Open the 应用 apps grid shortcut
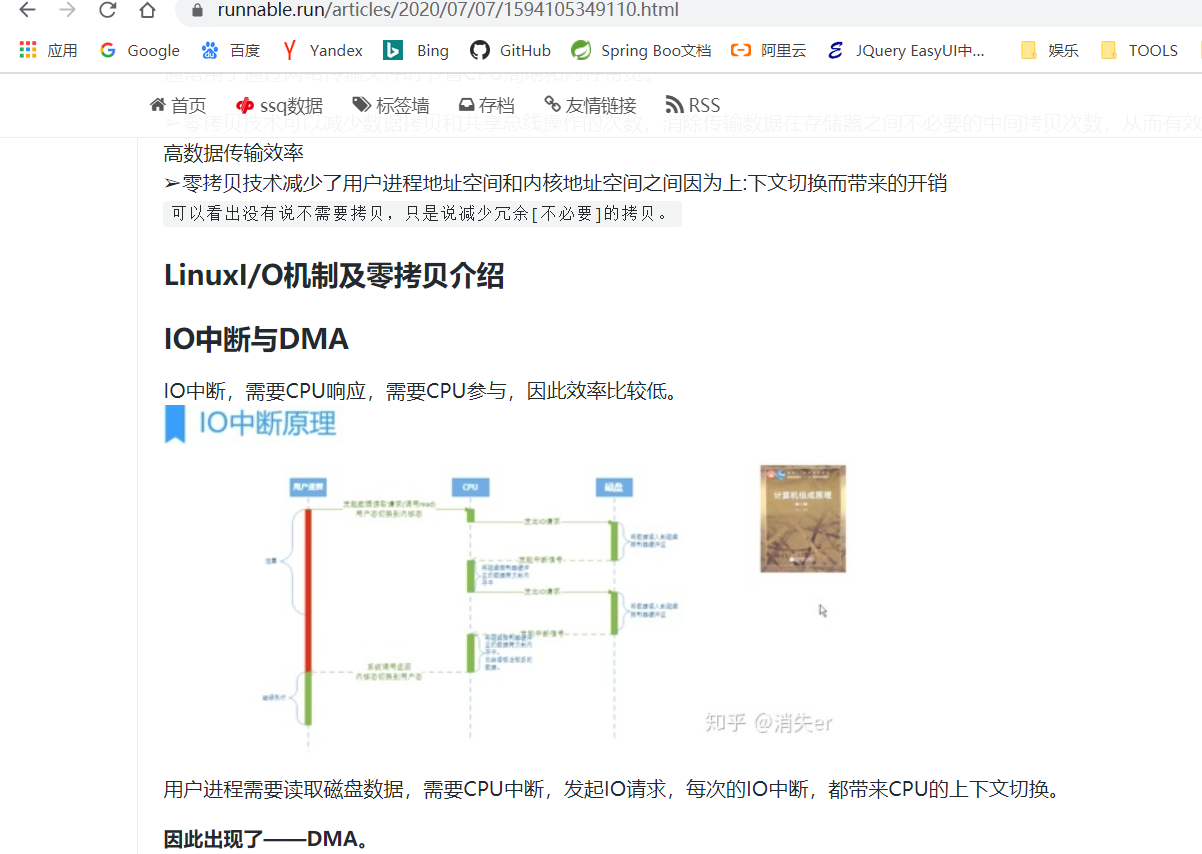The width and height of the screenshot is (1202, 854). tap(49, 50)
